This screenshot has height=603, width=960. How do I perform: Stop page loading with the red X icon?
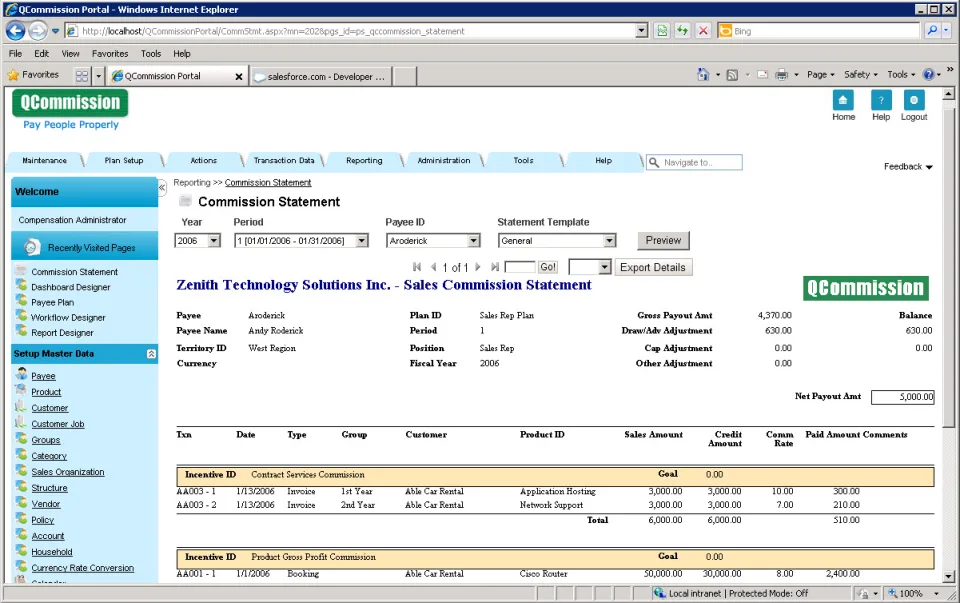click(x=703, y=31)
